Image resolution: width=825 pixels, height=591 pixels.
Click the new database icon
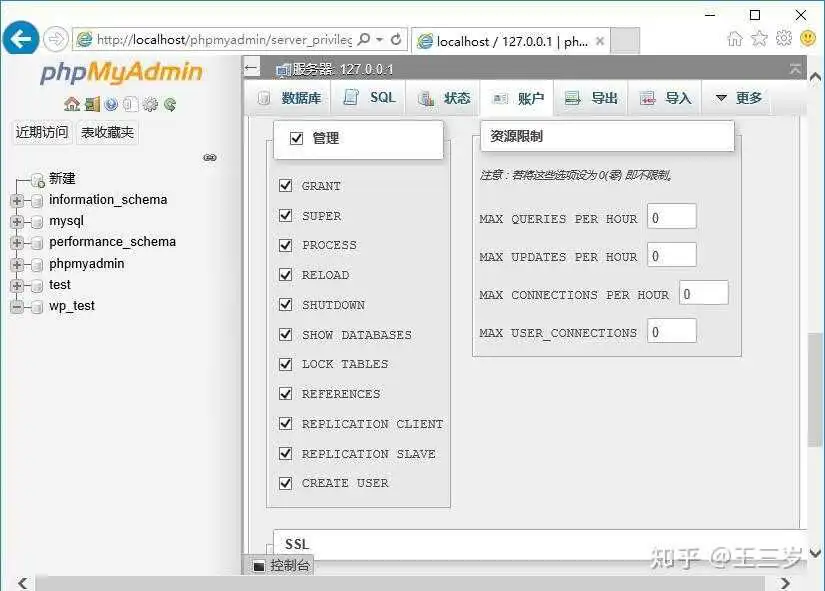37,180
